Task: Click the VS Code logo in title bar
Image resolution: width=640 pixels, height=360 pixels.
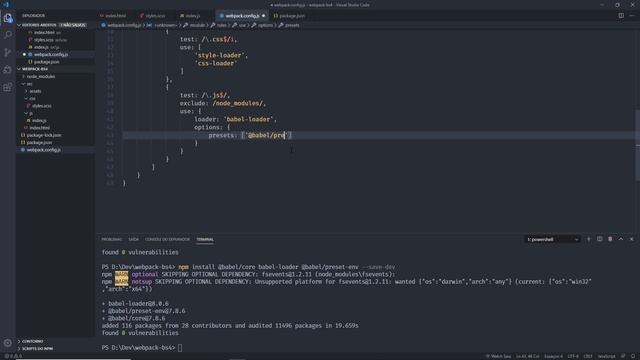Action: tap(6, 5)
